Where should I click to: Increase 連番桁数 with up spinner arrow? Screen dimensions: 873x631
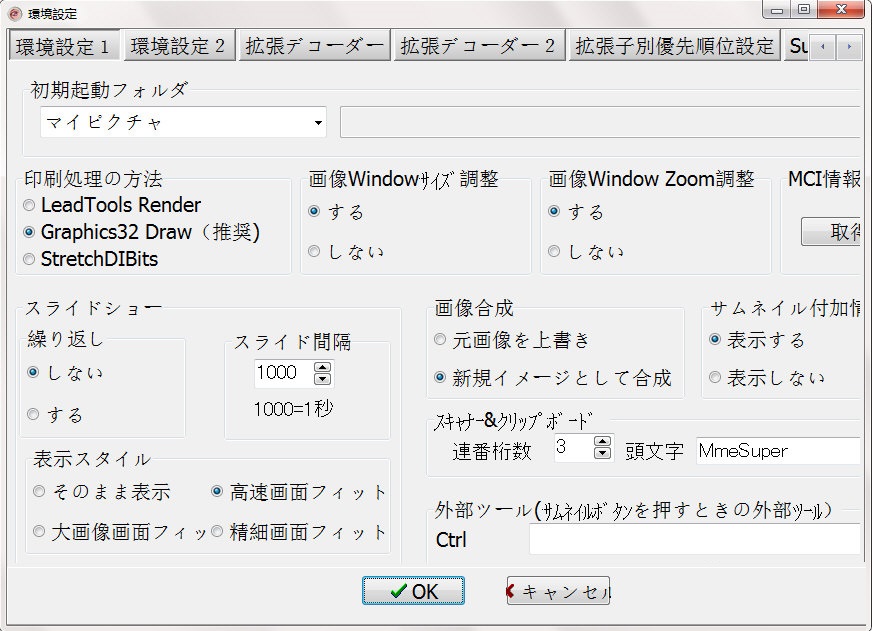tap(602, 442)
